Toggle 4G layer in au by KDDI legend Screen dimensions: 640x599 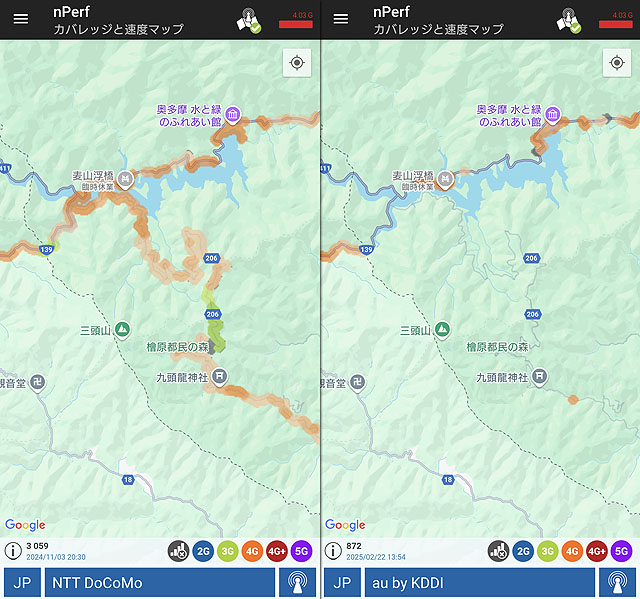pyautogui.click(x=572, y=551)
